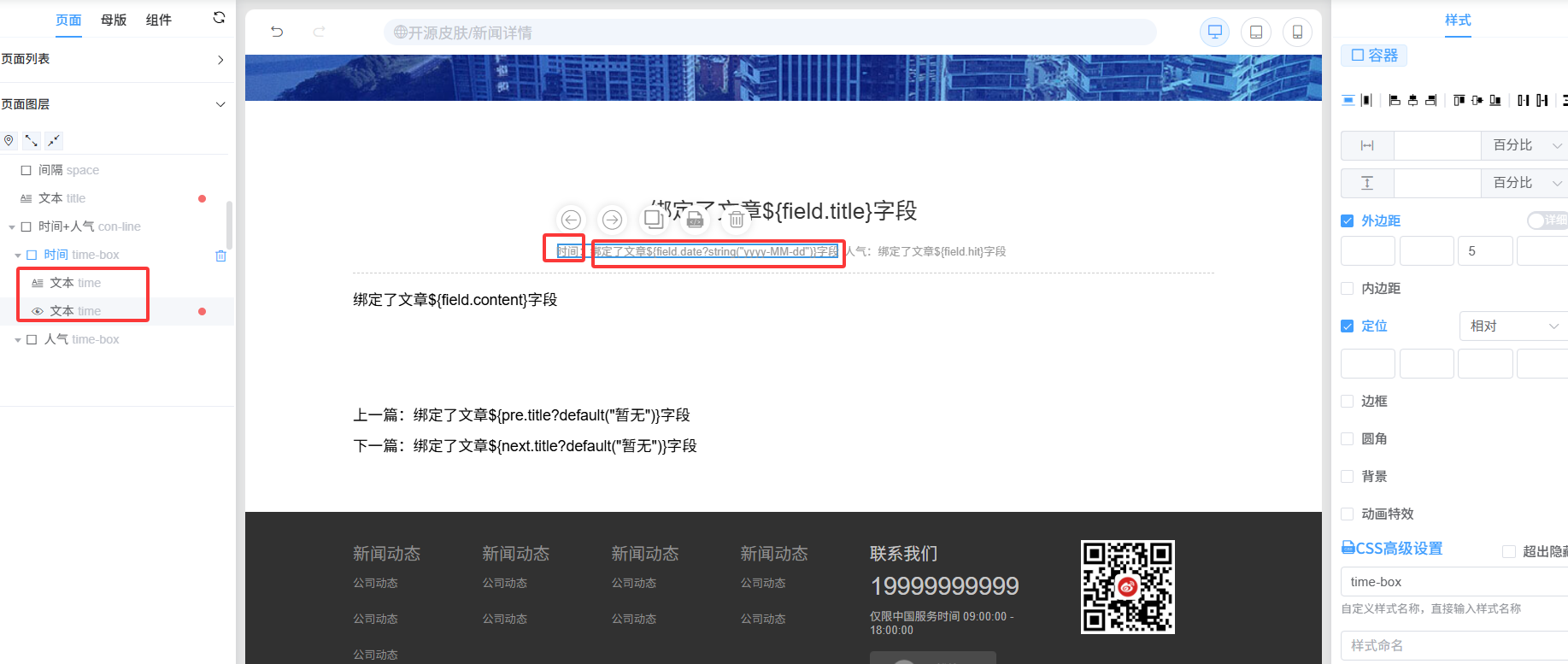This screenshot has height=664, width=1568.
Task: Open the 相对 positioning dropdown
Action: (x=1512, y=326)
